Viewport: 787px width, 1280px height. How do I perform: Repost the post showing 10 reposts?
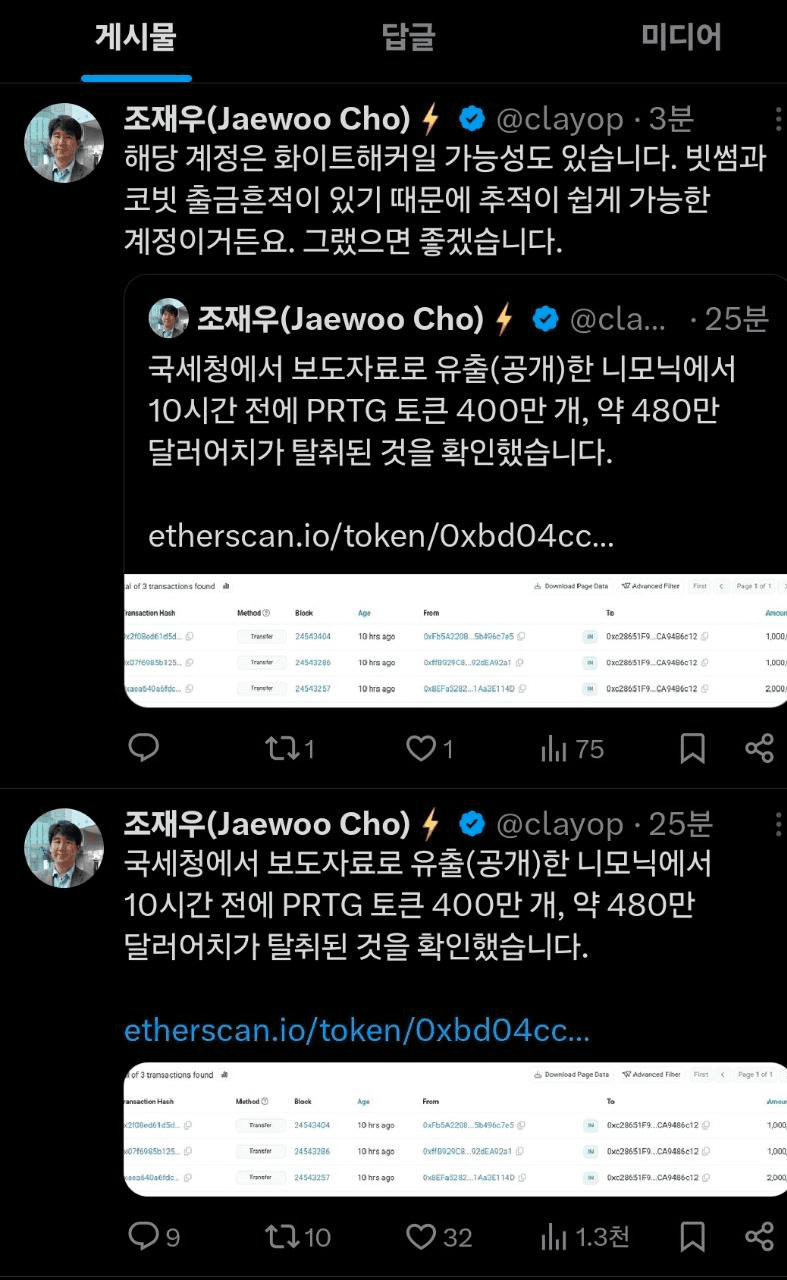pyautogui.click(x=298, y=1237)
